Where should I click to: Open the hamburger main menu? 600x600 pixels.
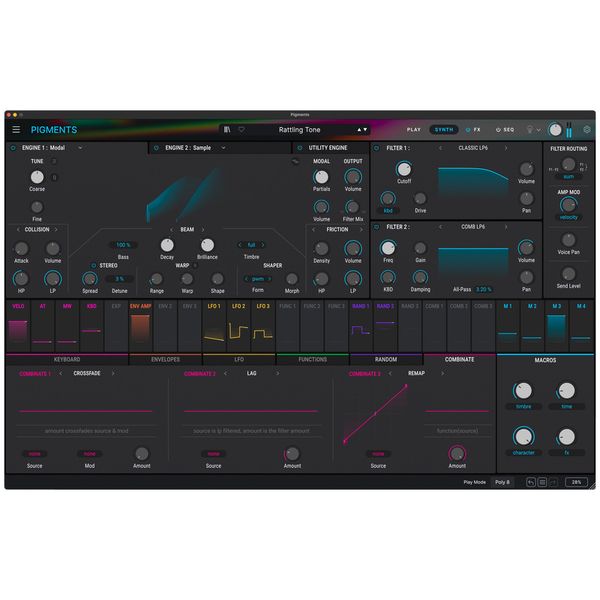tap(16, 130)
